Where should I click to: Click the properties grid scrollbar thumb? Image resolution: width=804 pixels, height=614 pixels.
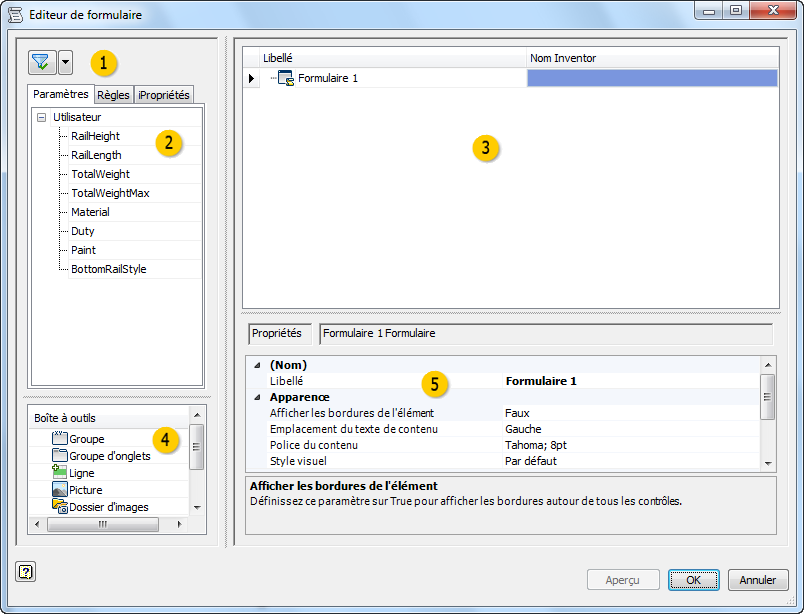(x=768, y=397)
